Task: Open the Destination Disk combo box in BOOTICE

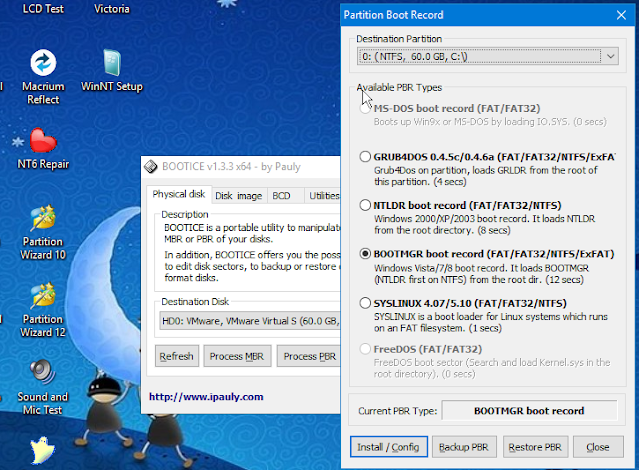Action: (249, 321)
